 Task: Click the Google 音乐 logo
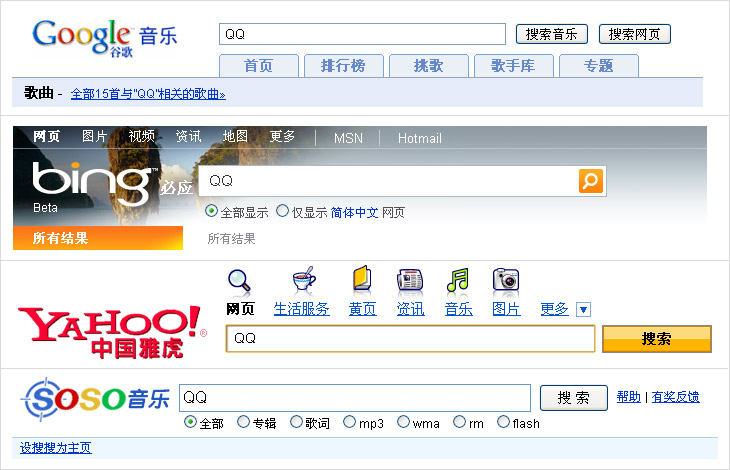click(x=105, y=38)
